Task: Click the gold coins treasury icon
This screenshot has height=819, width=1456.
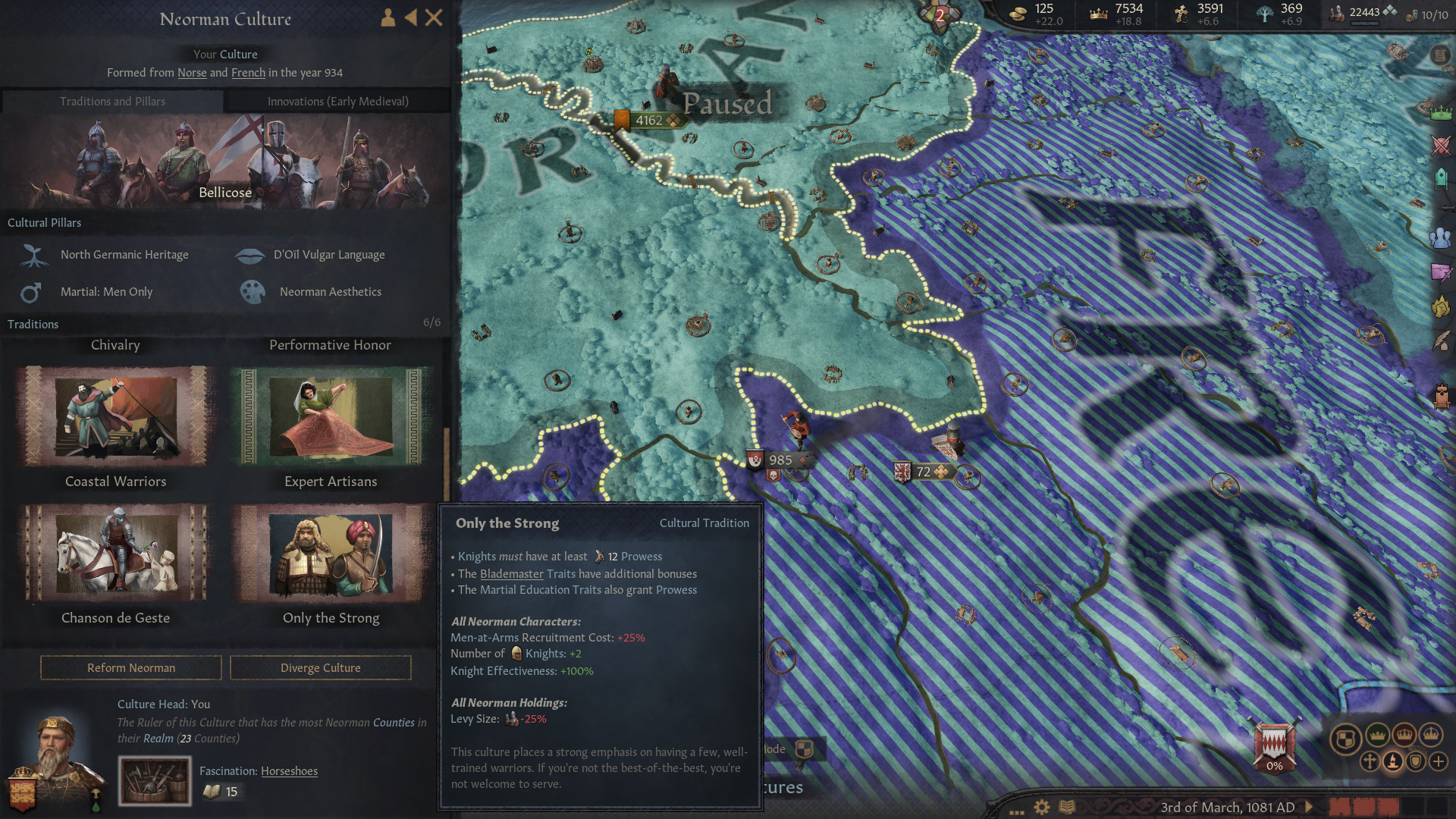Action: 1018,13
